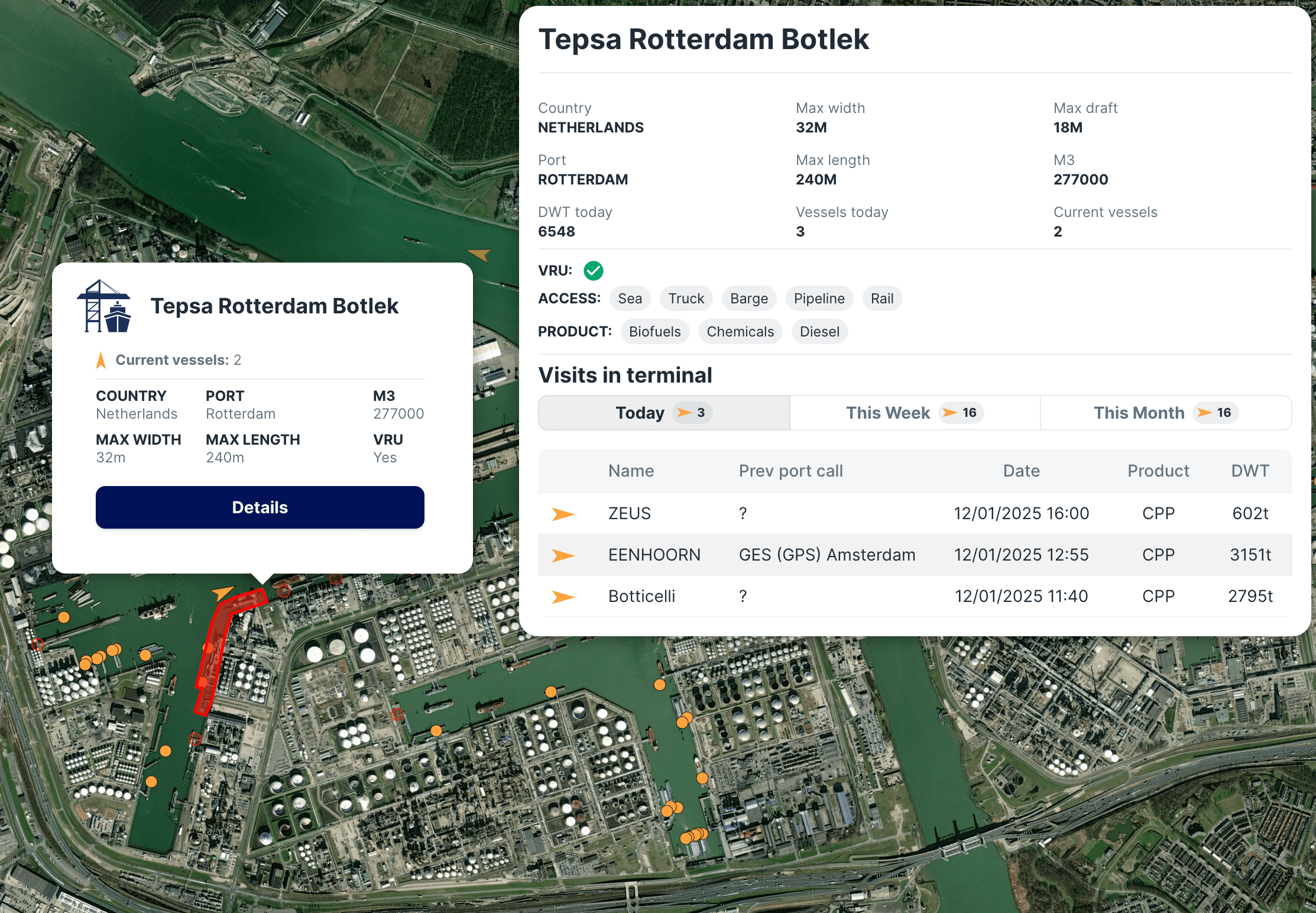Select the Pipeline access tag
Viewport: 1316px width, 913px height.
[818, 299]
